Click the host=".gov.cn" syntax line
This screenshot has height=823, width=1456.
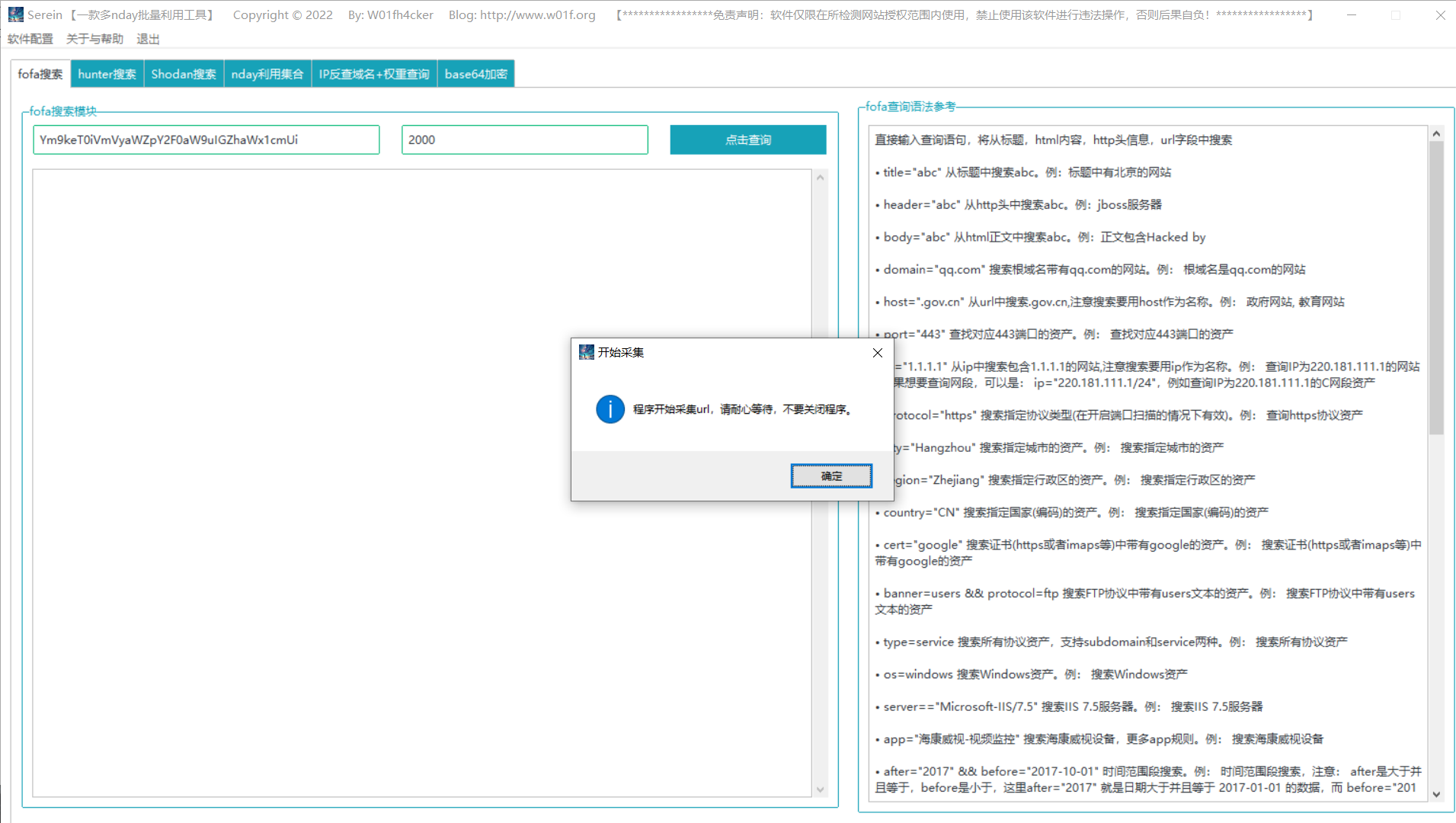pos(1110,302)
